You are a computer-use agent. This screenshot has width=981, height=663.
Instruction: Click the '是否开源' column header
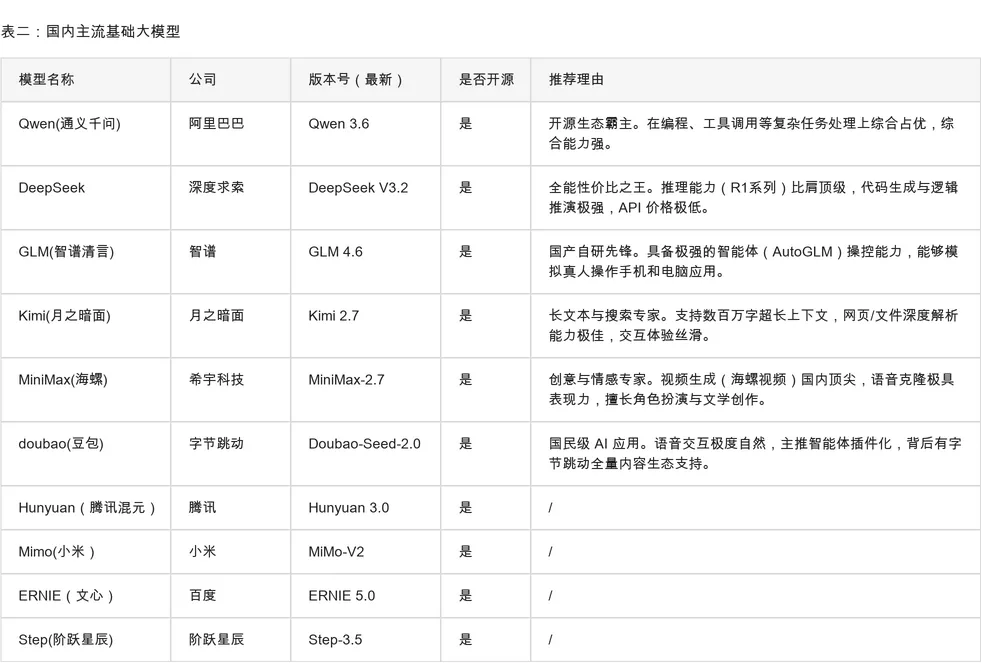[486, 79]
